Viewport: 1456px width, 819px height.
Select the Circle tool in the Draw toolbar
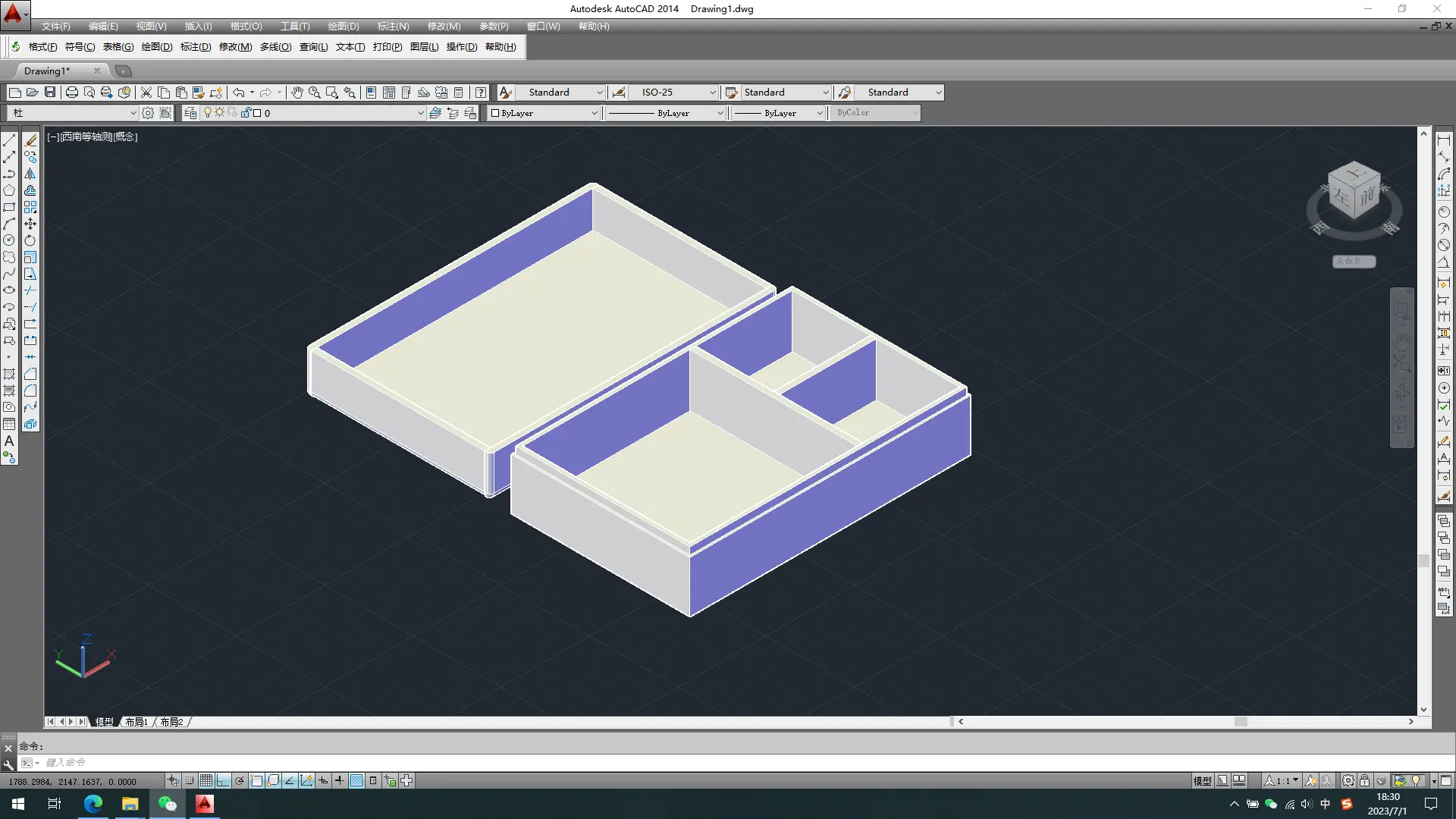[9, 240]
